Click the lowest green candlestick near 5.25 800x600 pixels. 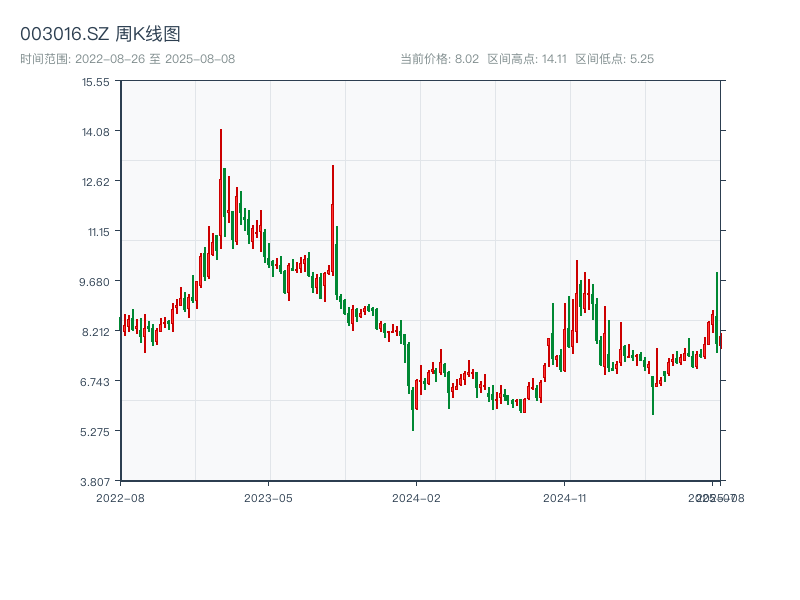[413, 408]
